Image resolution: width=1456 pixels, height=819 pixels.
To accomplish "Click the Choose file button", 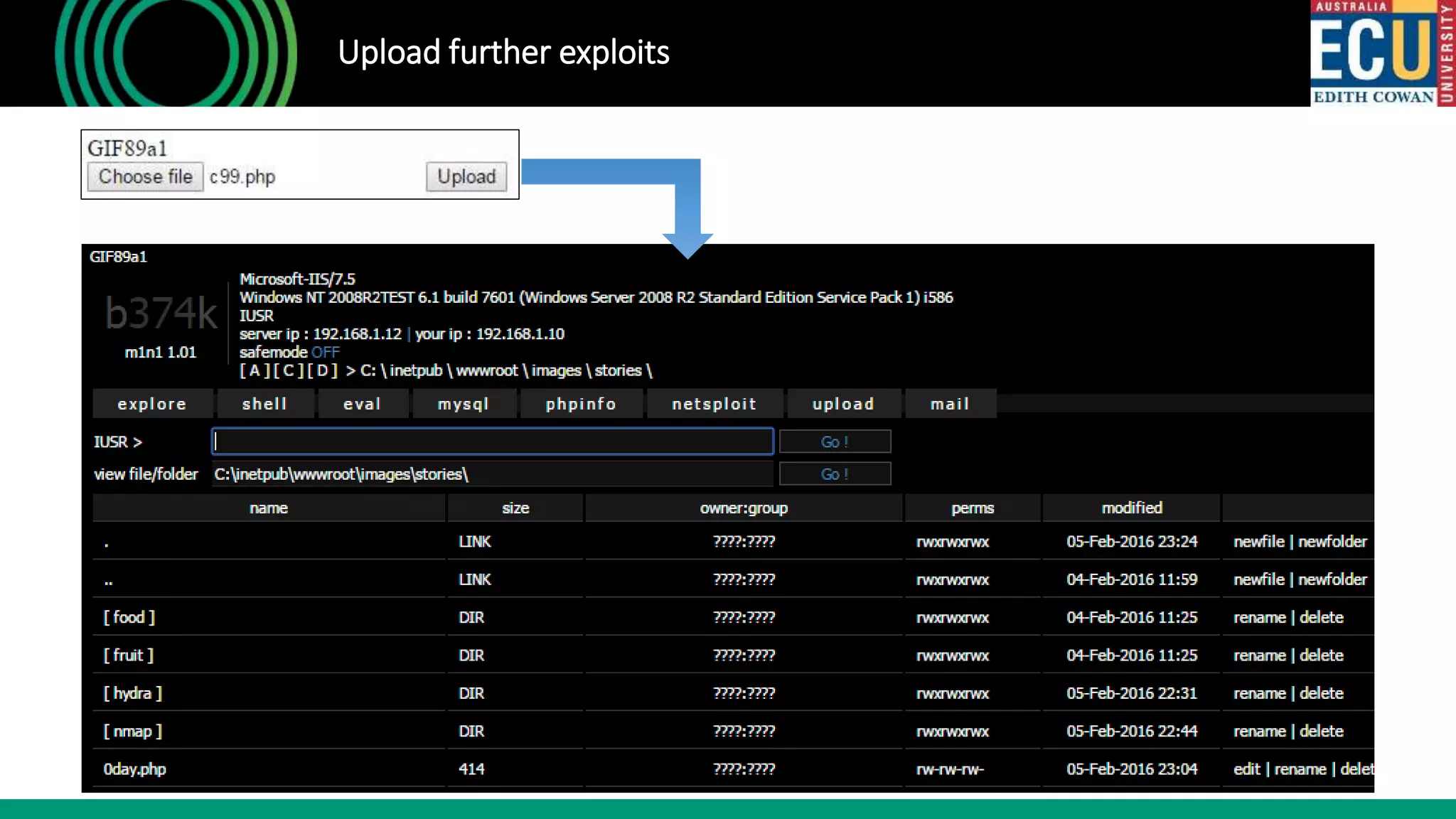I will pyautogui.click(x=145, y=176).
